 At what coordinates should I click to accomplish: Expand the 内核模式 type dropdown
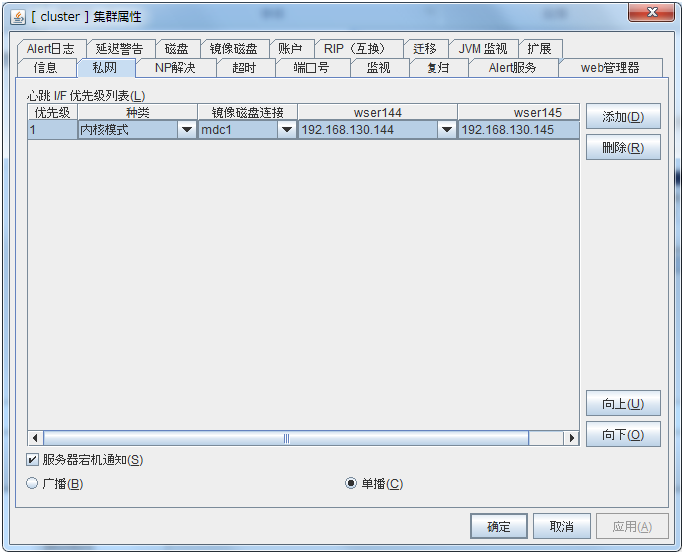tap(186, 130)
